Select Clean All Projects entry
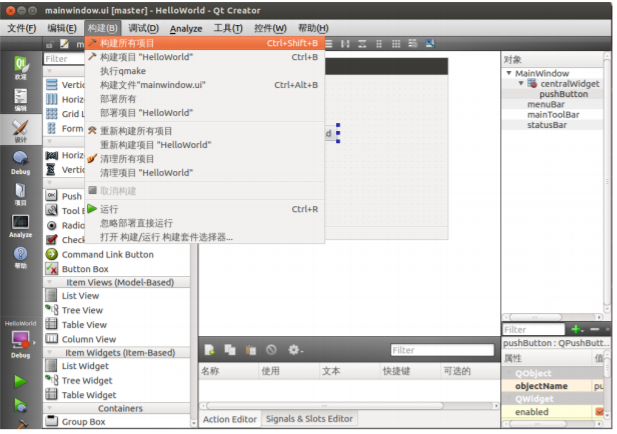The height and width of the screenshot is (434, 617). [x=205, y=159]
